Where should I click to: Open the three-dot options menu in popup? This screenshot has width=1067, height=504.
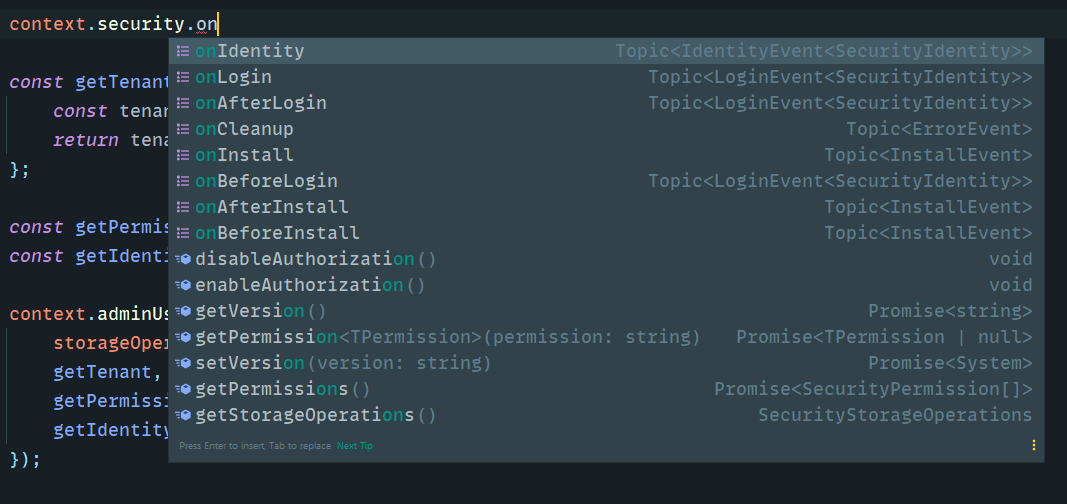1034,445
